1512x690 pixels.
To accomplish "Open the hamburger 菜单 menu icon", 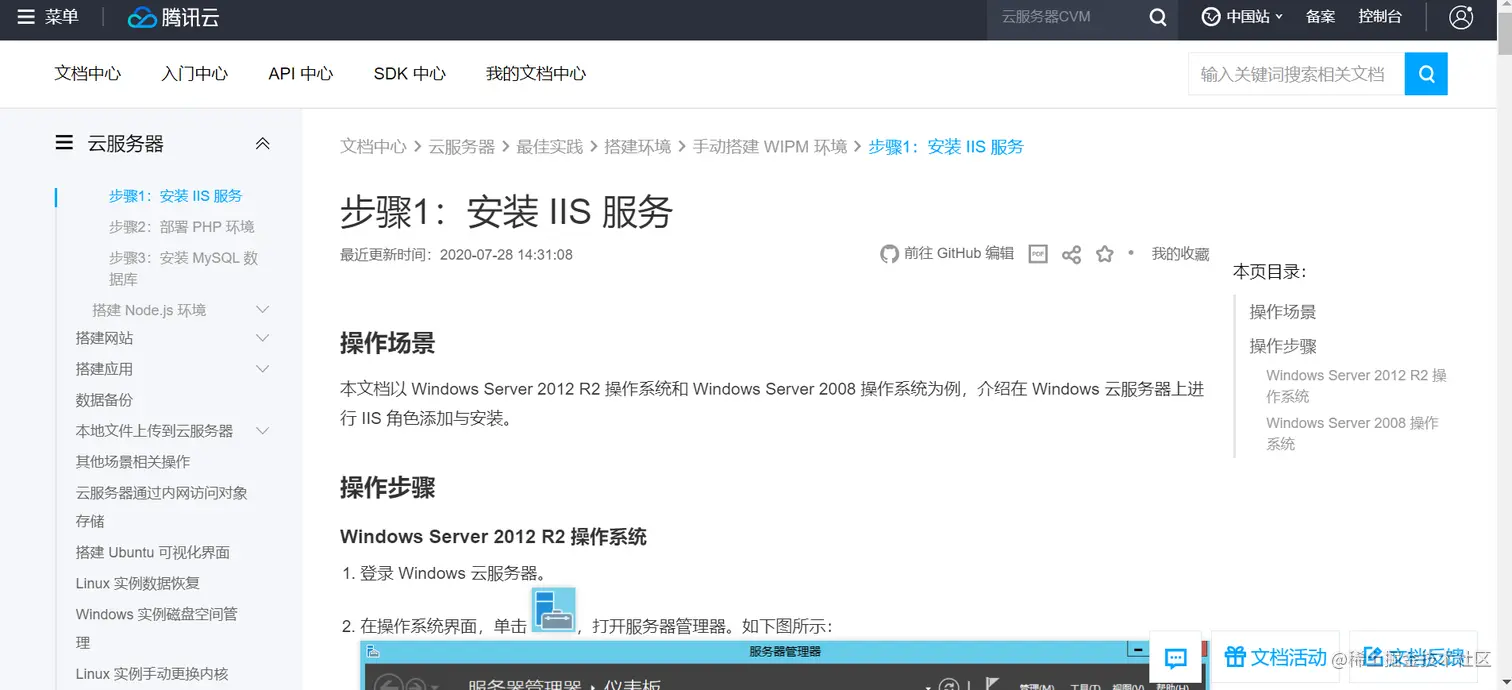I will point(26,17).
